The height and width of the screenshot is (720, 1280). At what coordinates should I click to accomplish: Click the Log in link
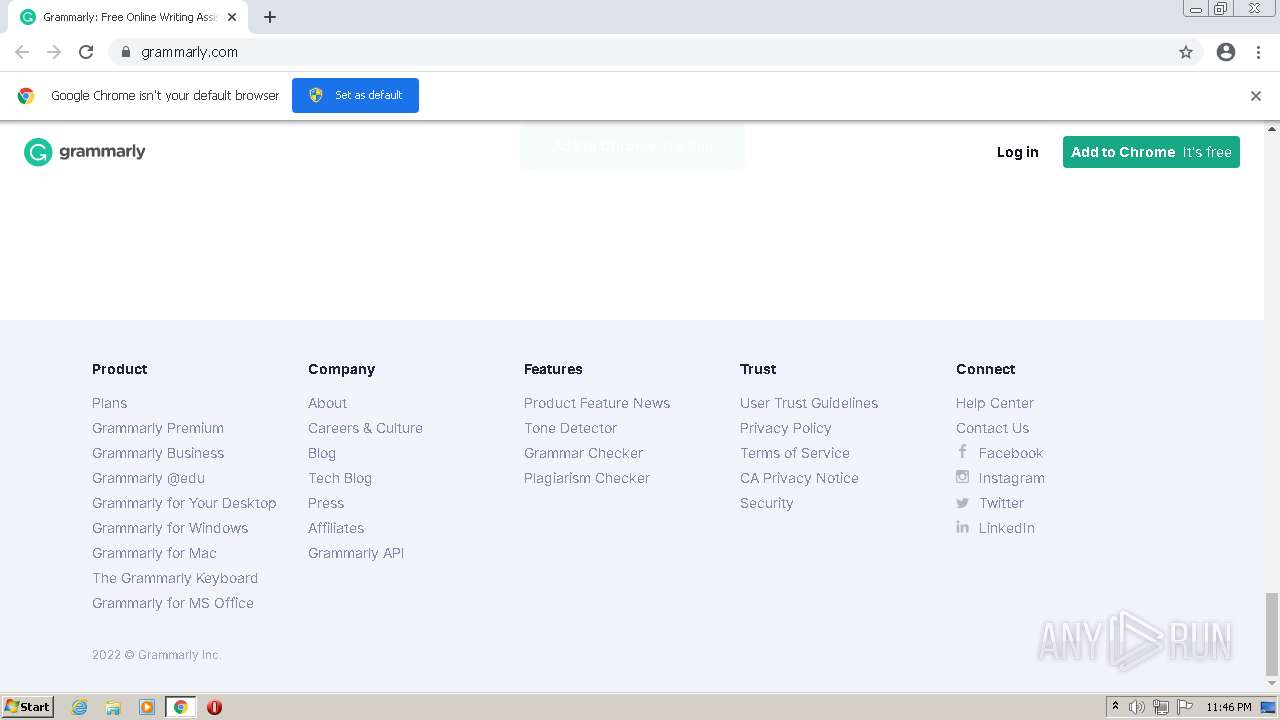coord(1017,152)
